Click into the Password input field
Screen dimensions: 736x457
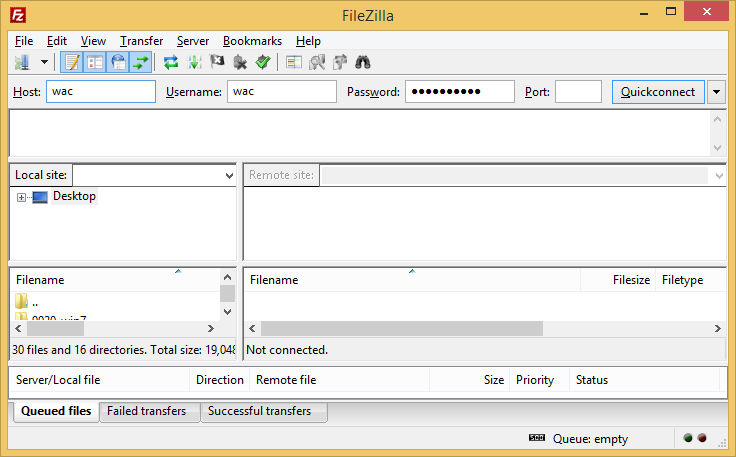[x=460, y=91]
